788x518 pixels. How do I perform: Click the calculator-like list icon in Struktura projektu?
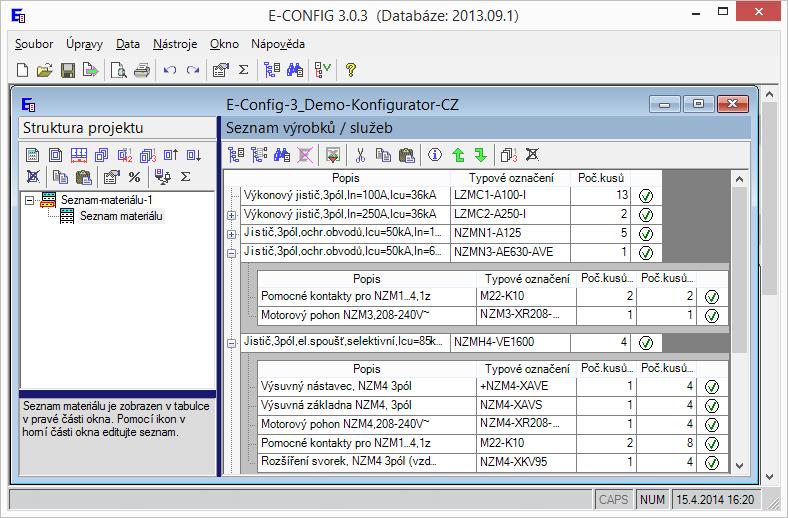33,155
